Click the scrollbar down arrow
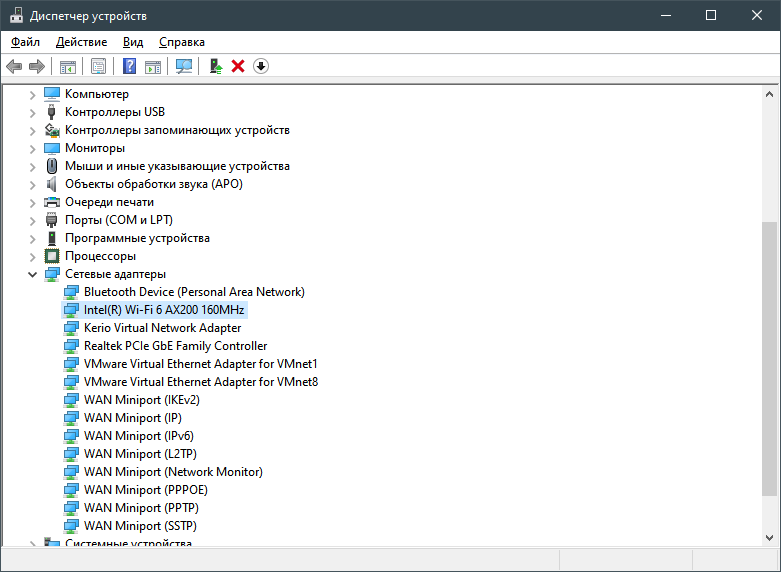The width and height of the screenshot is (781, 572). coord(769,538)
